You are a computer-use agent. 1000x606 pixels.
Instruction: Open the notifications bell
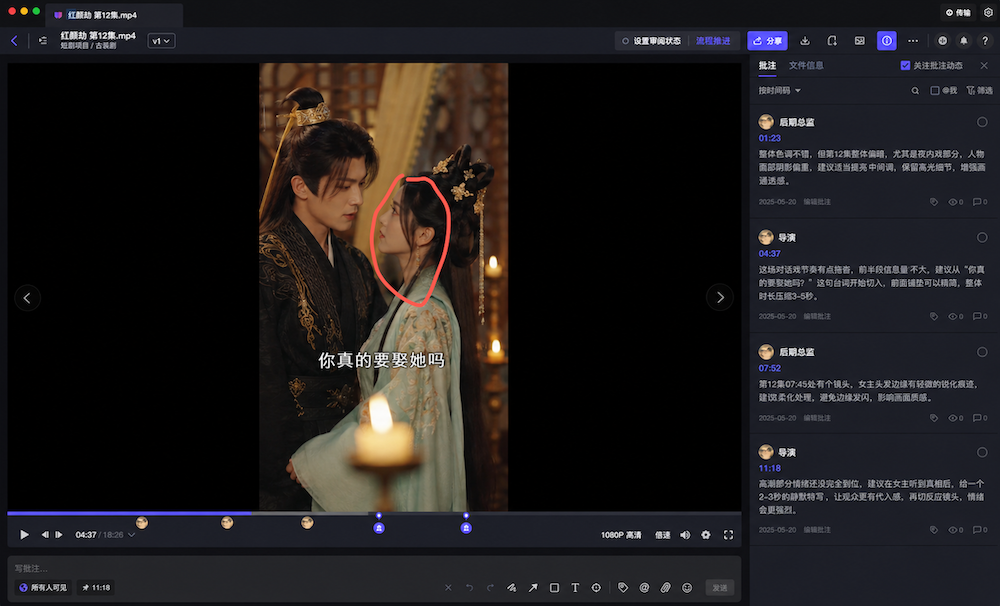(964, 41)
